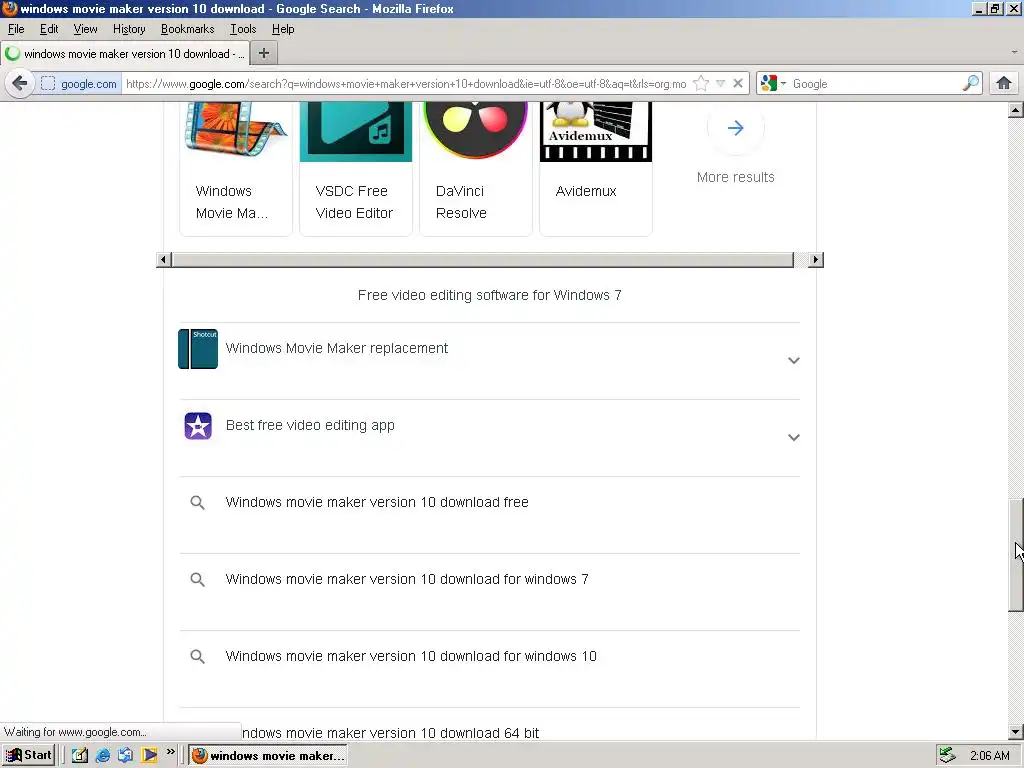
Task: Open the Windows Movie Maker thumbnail card
Action: (236, 167)
